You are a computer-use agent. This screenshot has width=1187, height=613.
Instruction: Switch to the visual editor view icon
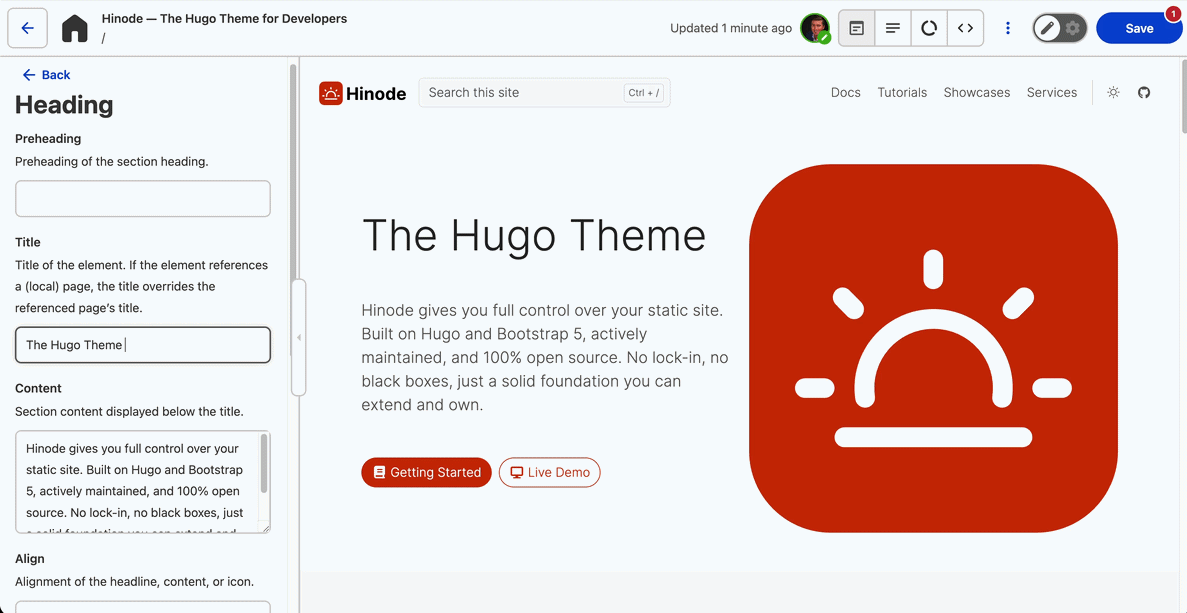(x=857, y=28)
